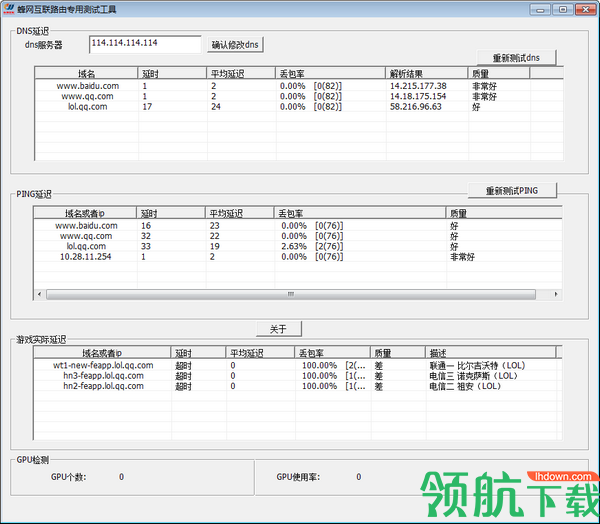The height and width of the screenshot is (524, 600).
Task: Click DNS table 丢包率 column header
Action: coord(330,73)
